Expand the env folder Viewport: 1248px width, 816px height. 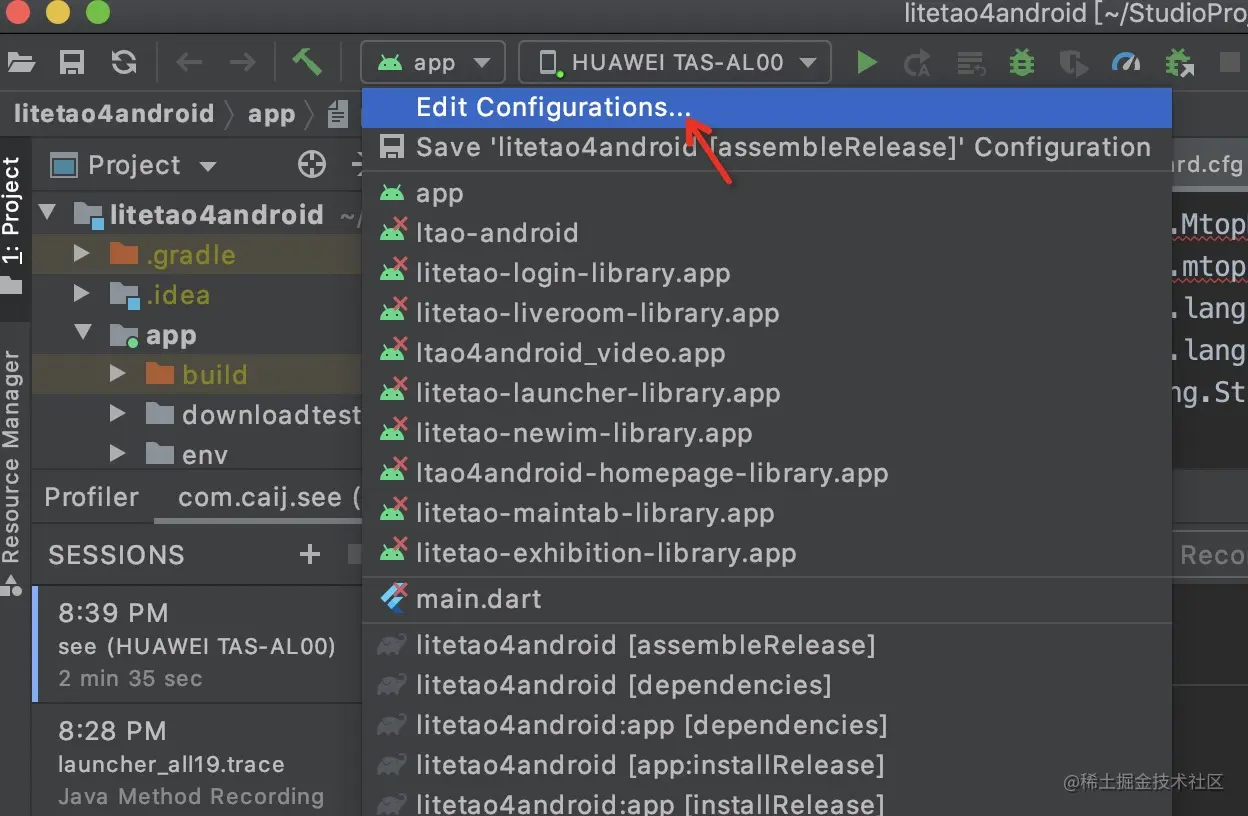[118, 454]
